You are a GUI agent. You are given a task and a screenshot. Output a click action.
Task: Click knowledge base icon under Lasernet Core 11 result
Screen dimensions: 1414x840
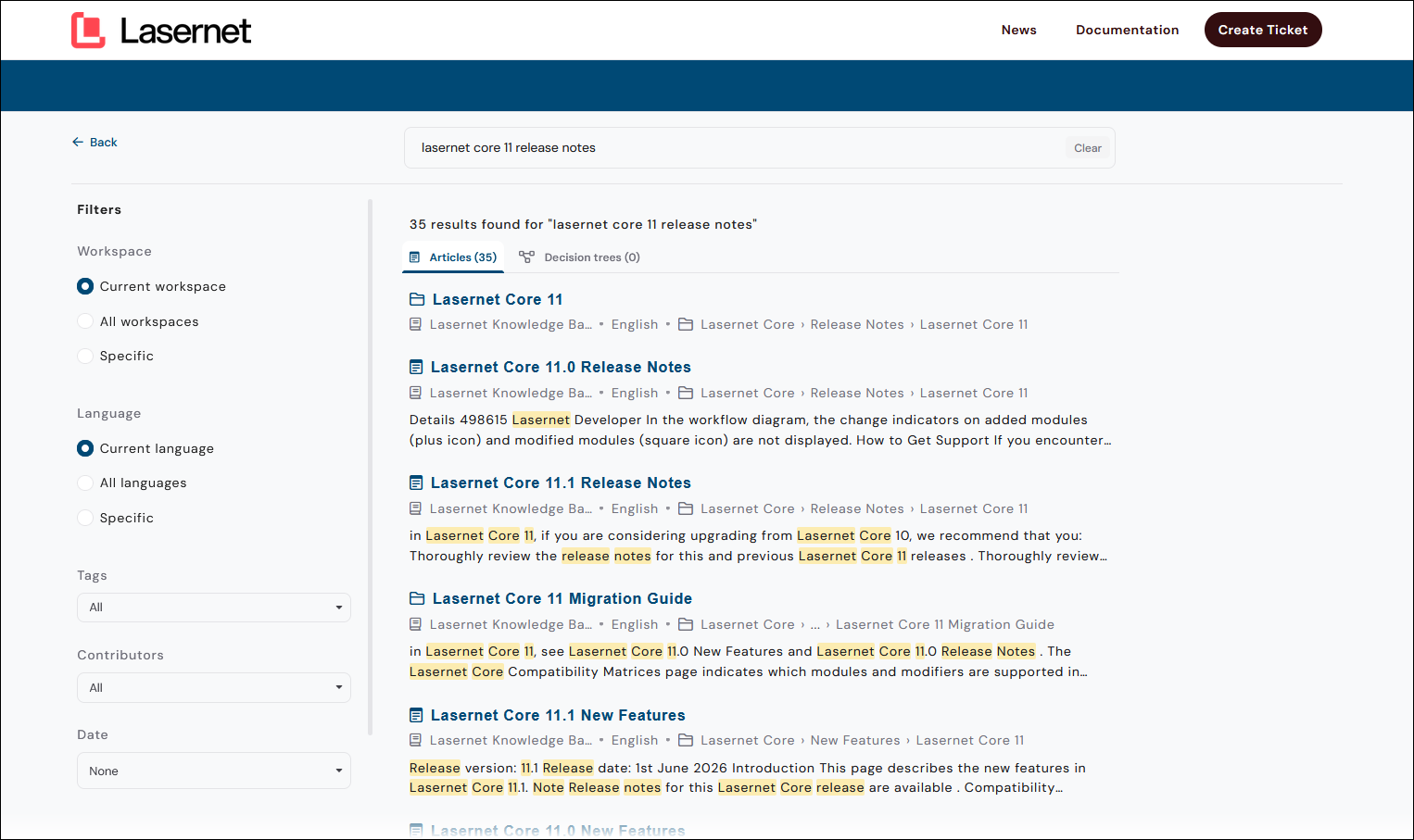415,325
